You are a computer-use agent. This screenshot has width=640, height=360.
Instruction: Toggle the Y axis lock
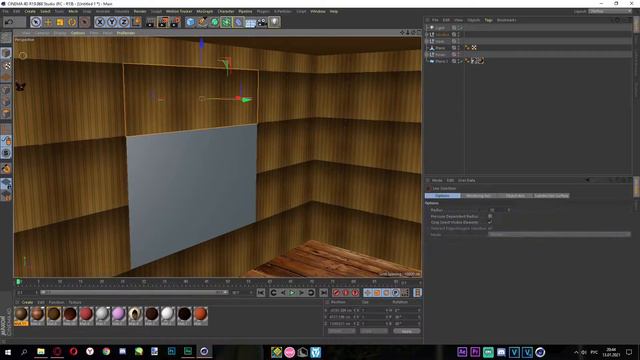(x=112, y=22)
